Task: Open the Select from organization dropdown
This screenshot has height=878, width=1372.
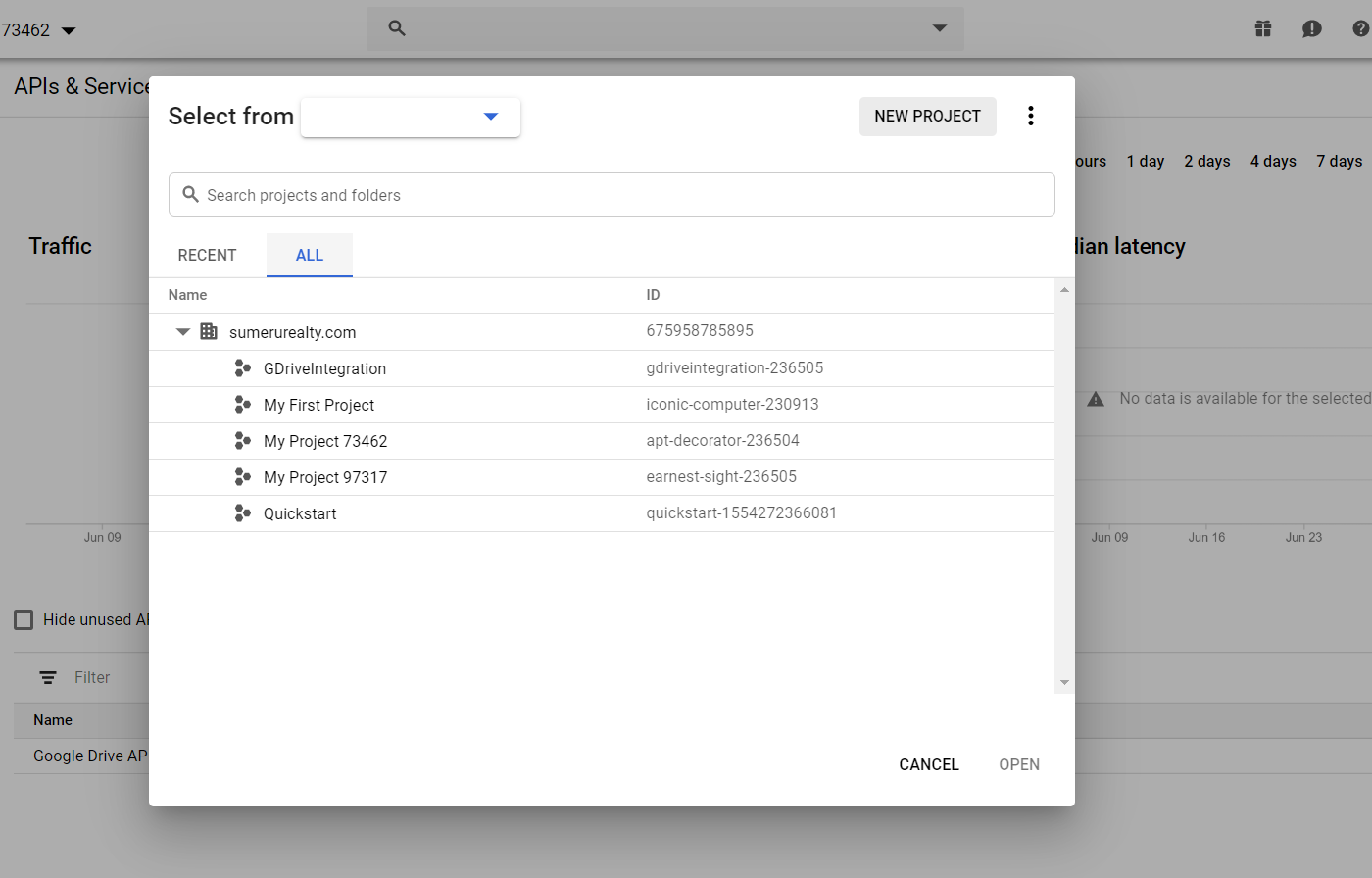Action: (x=411, y=117)
